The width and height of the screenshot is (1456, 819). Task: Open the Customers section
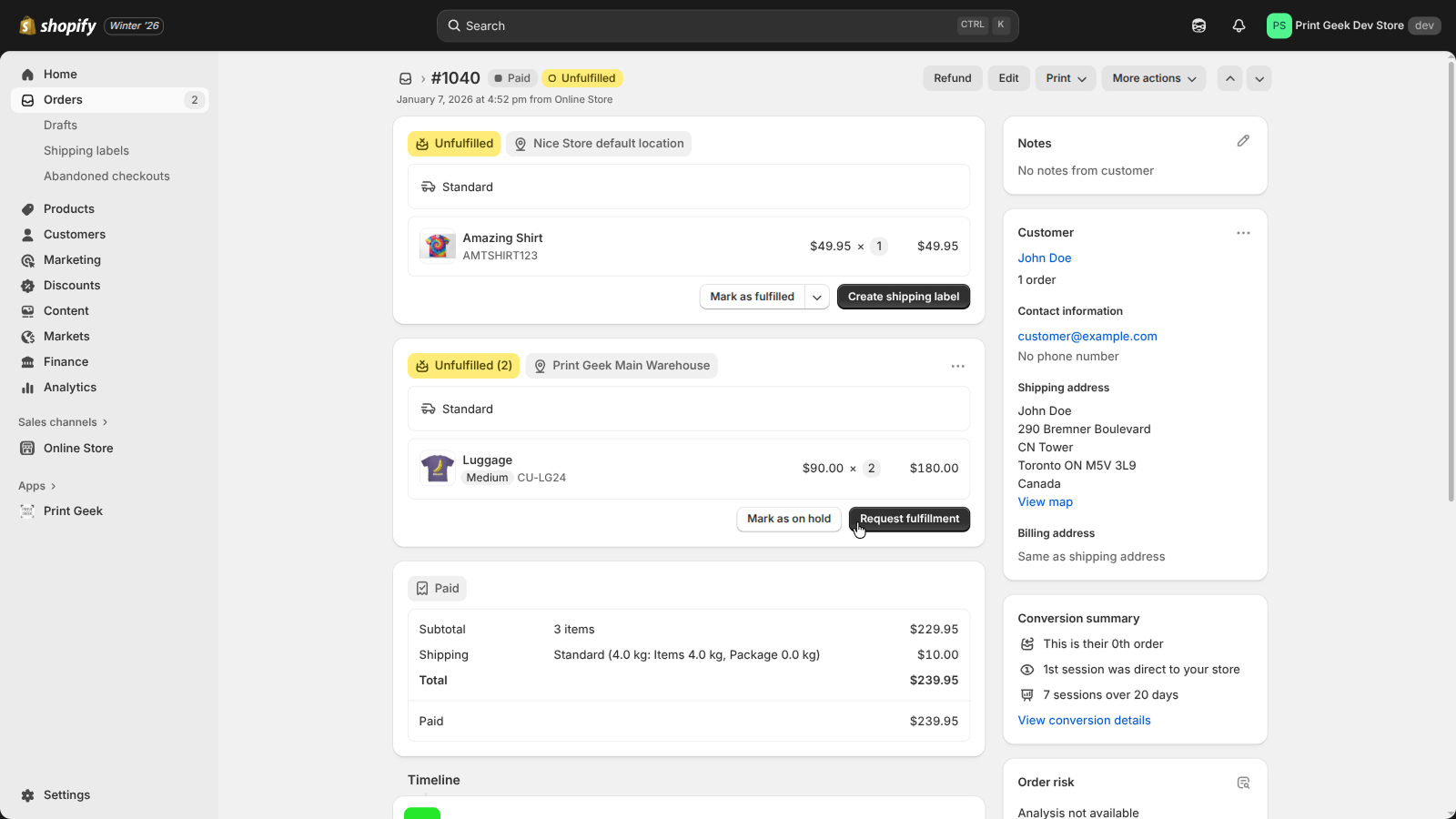click(75, 234)
